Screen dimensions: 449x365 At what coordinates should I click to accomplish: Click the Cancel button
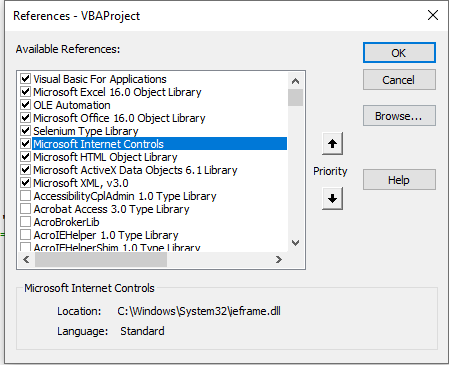point(399,80)
